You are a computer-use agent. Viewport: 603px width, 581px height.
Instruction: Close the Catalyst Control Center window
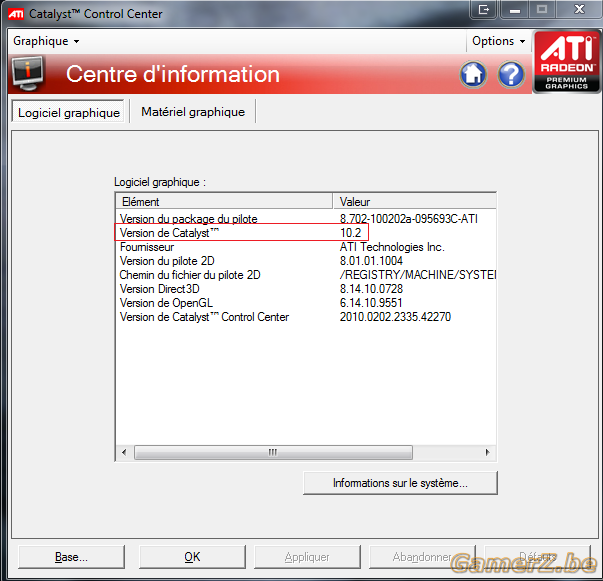pyautogui.click(x=579, y=9)
